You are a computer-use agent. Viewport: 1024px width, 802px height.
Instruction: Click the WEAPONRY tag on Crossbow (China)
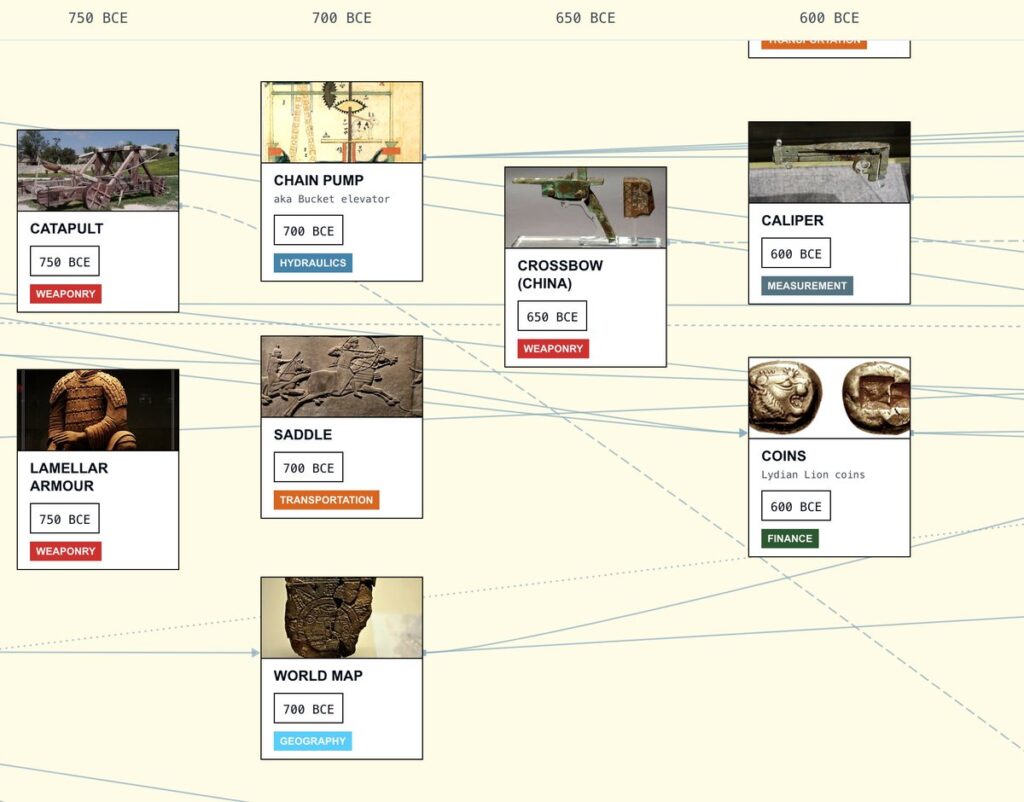(552, 349)
